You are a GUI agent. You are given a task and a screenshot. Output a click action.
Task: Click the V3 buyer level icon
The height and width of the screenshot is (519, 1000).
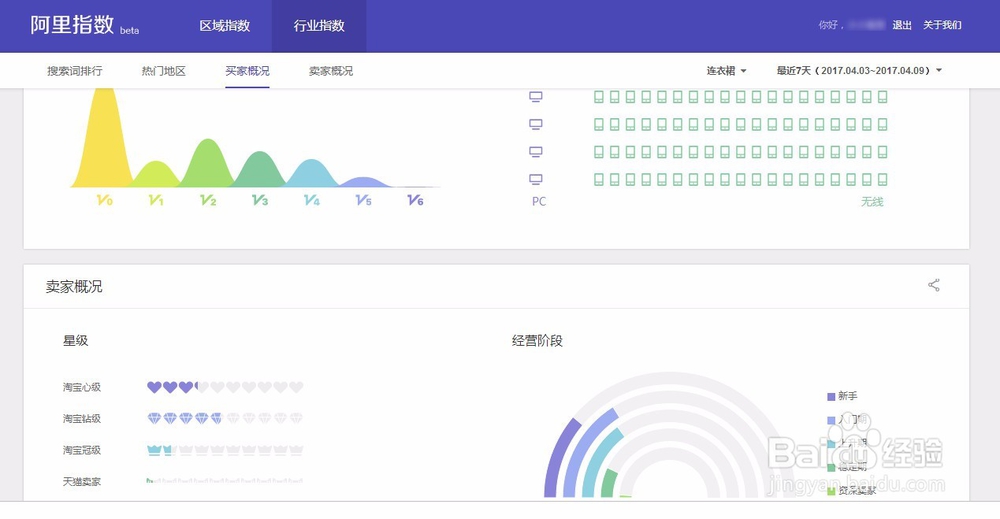(x=260, y=200)
